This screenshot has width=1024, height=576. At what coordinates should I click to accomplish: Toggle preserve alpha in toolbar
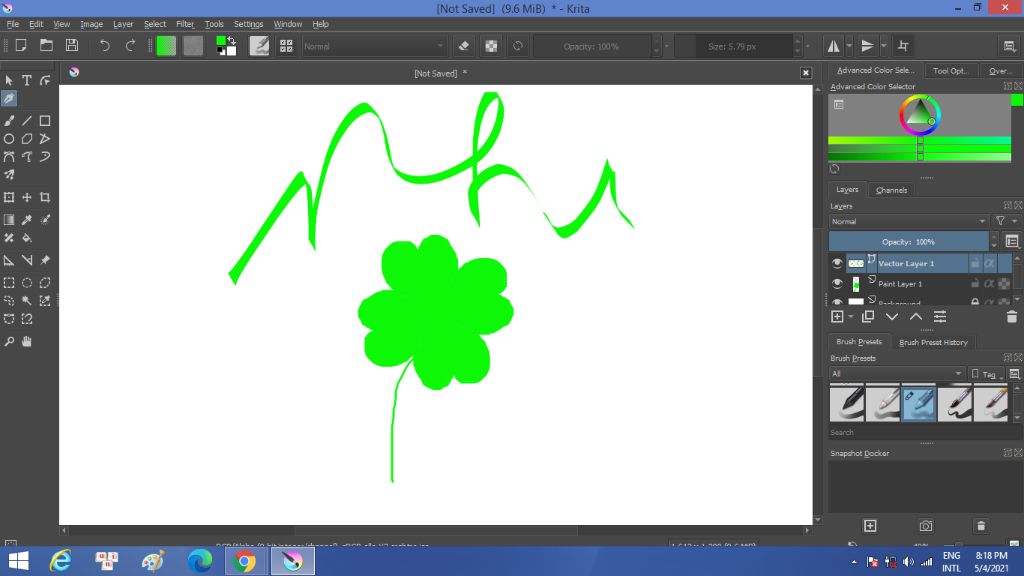tap(491, 46)
